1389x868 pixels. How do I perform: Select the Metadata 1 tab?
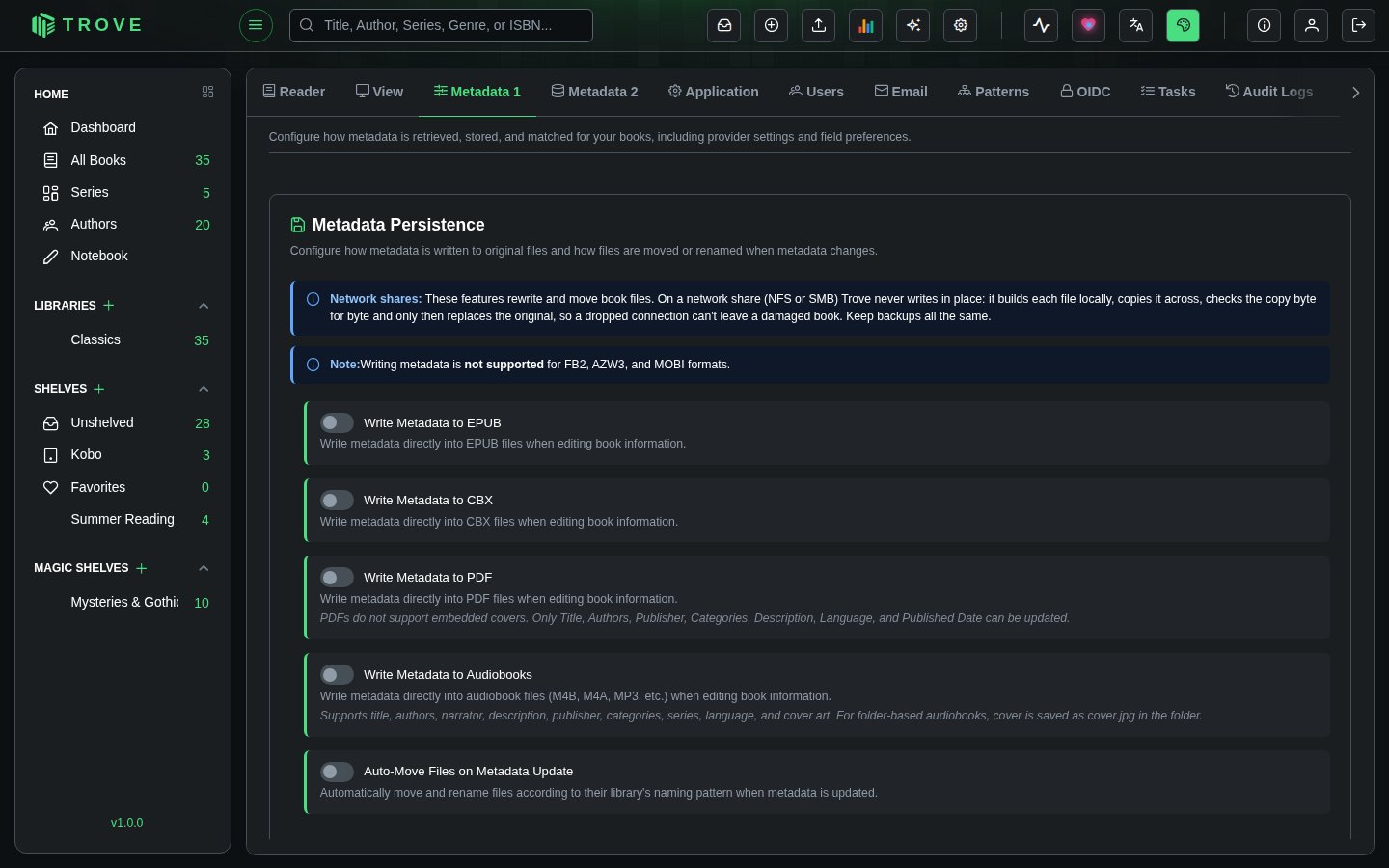tap(477, 92)
